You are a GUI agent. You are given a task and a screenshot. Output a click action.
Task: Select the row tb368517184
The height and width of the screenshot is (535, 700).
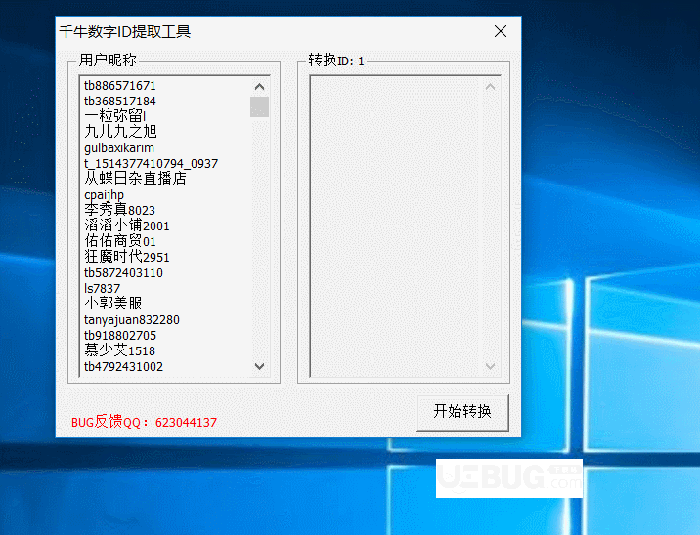(120, 101)
